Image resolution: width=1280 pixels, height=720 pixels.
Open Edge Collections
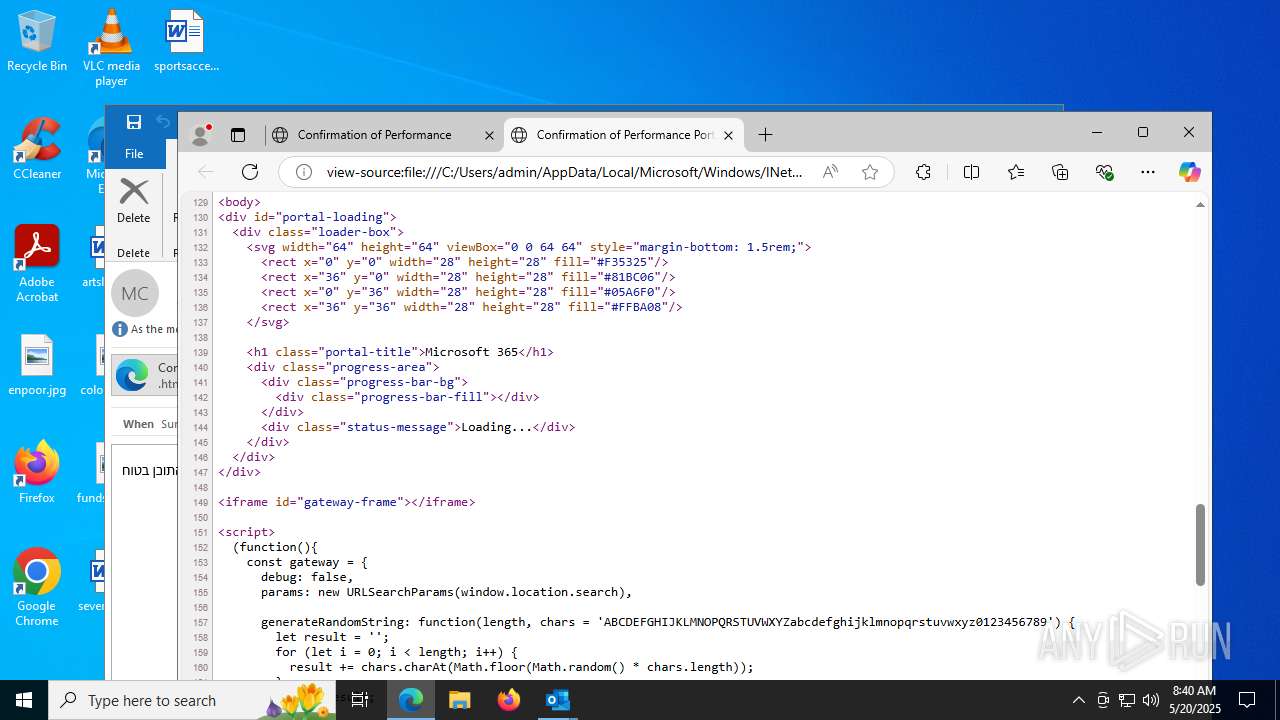1060,172
